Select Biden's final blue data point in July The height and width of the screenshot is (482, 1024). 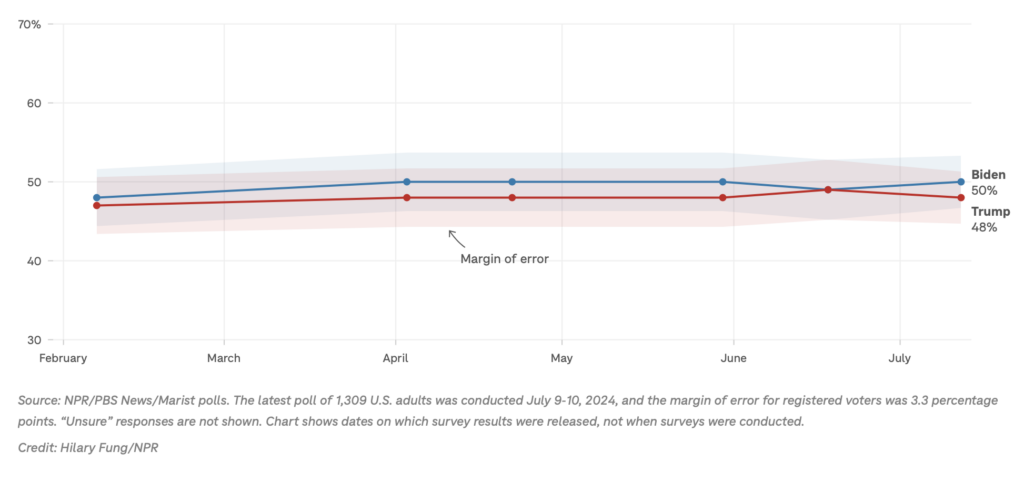(x=961, y=182)
